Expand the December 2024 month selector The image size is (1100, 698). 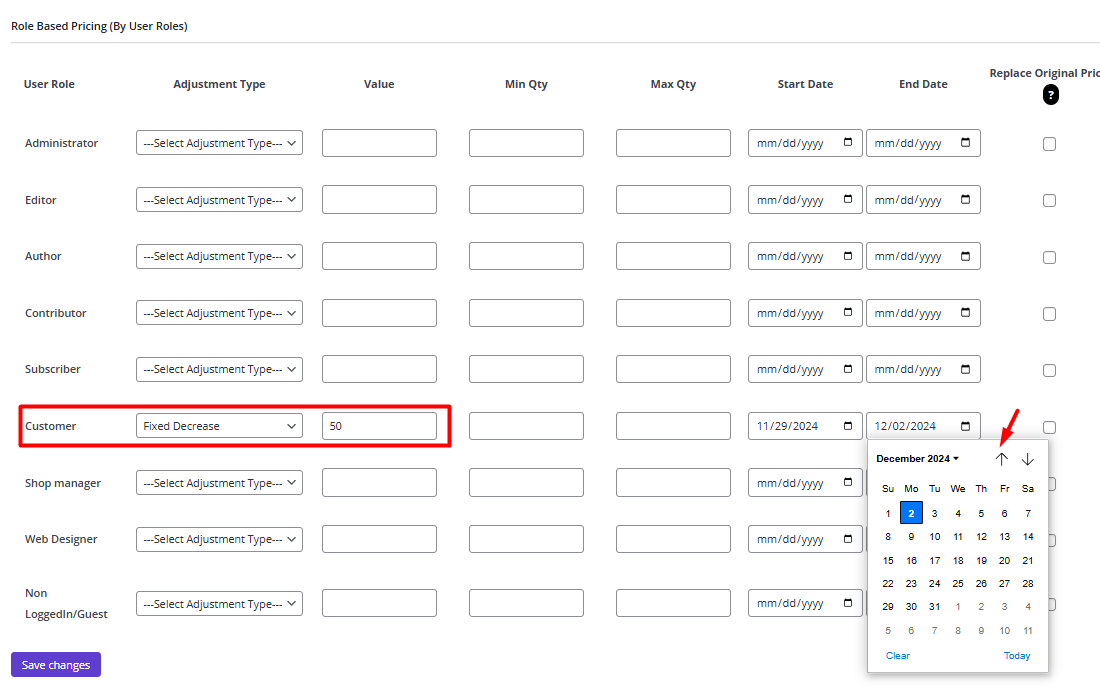[917, 459]
